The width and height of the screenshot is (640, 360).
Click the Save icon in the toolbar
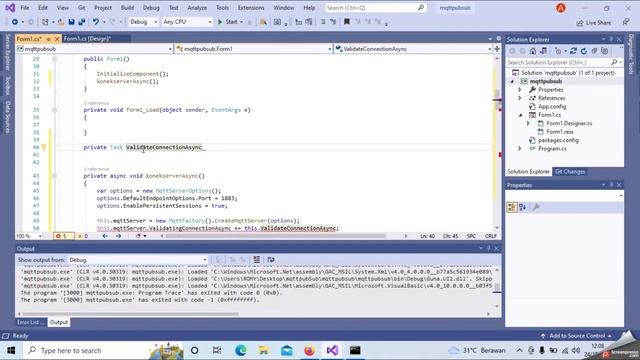71,22
